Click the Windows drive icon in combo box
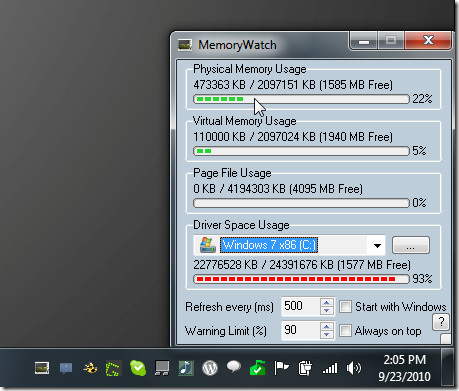Viewport: 459px width, 391px height. [208, 245]
